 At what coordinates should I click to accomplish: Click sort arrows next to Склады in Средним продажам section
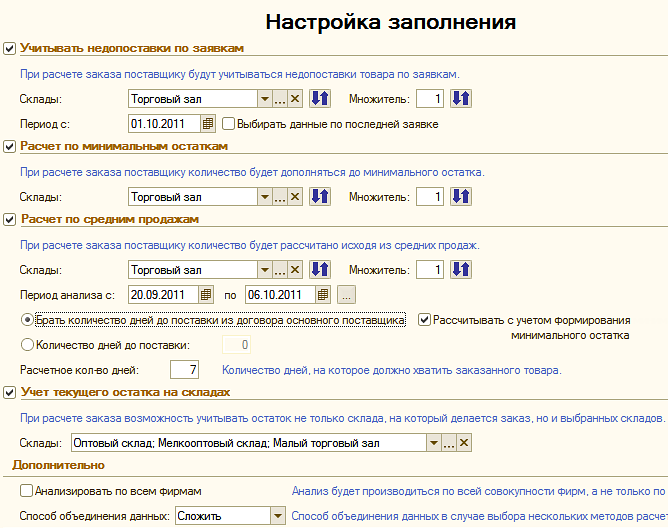point(320,269)
